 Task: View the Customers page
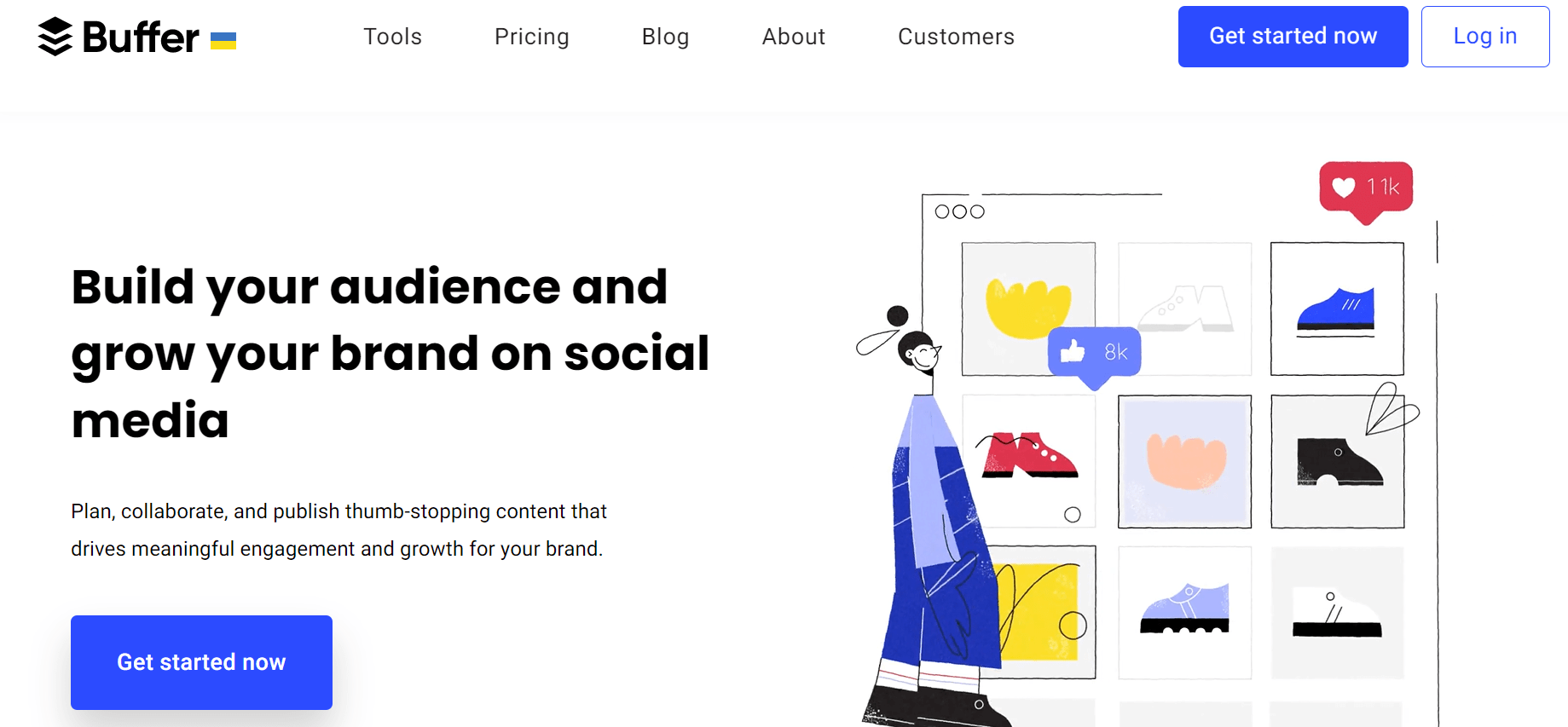pos(955,36)
